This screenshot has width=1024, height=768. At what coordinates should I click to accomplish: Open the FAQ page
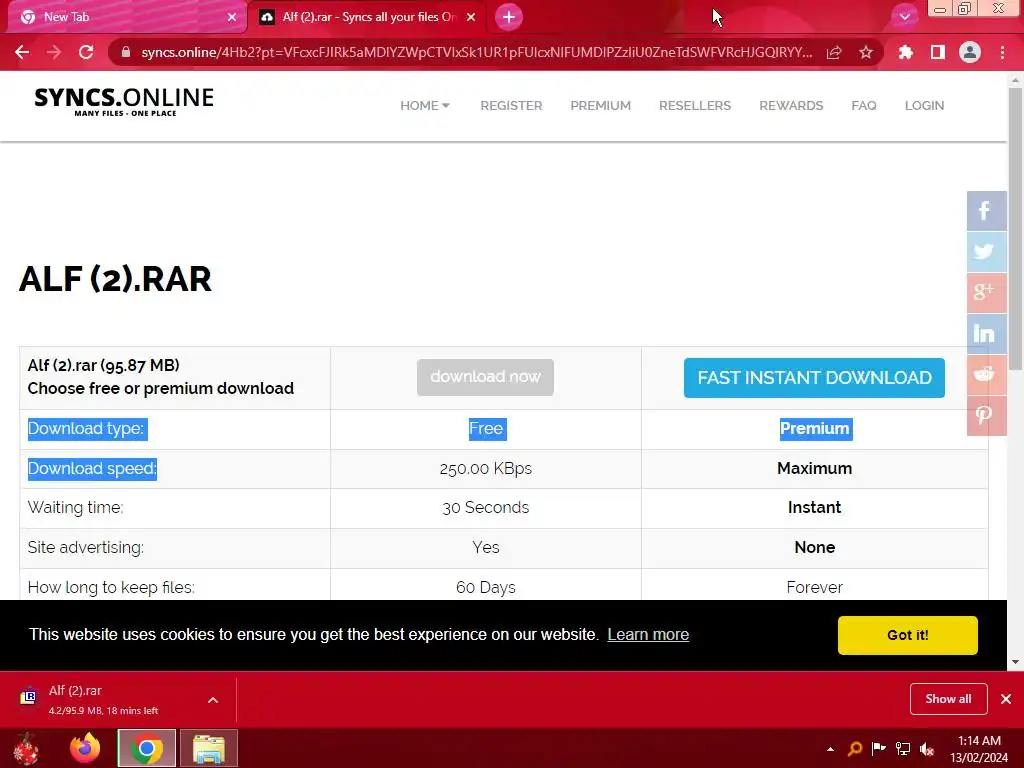tap(864, 106)
